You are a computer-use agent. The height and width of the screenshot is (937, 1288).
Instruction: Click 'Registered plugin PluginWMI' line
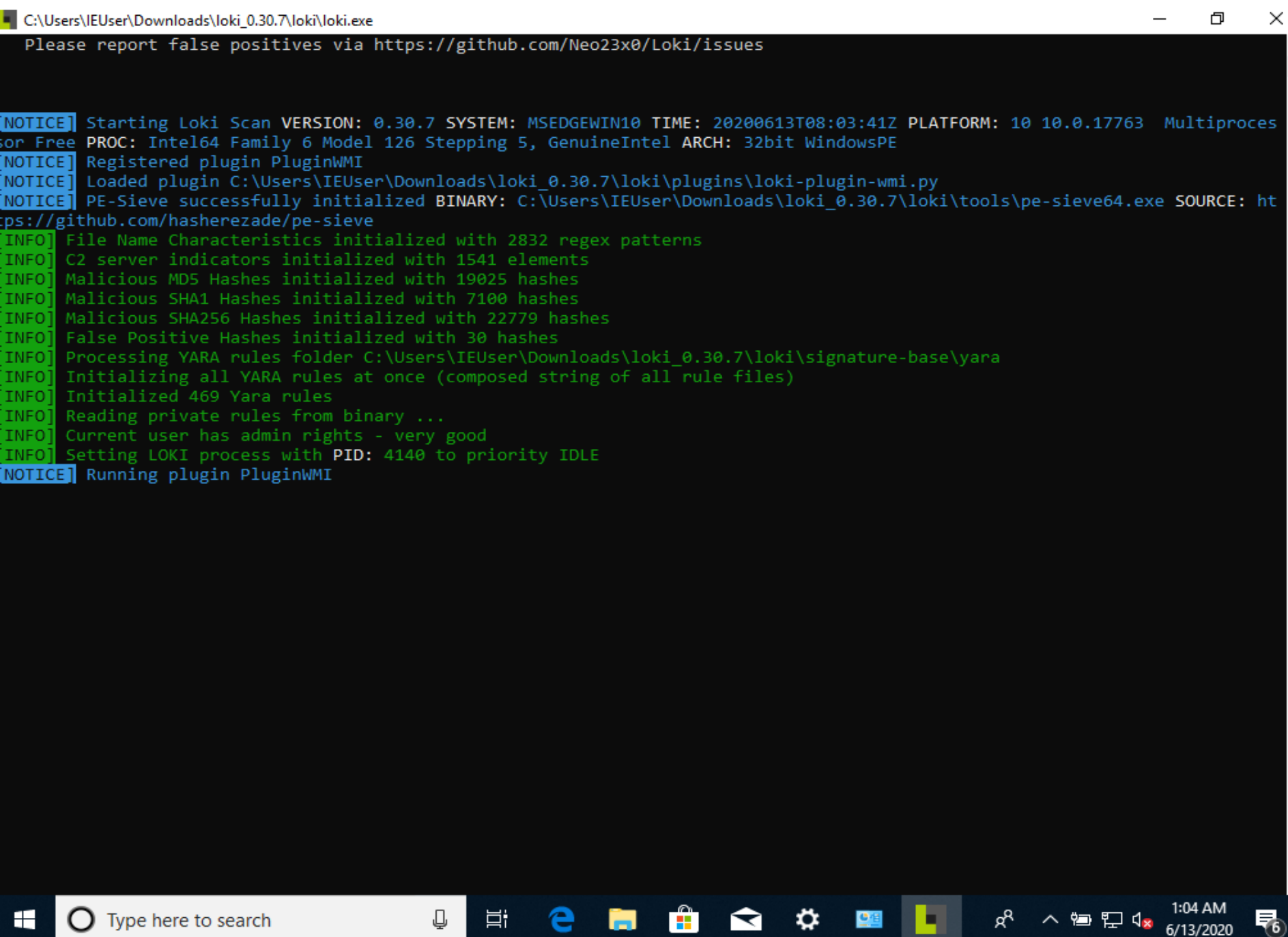click(224, 162)
